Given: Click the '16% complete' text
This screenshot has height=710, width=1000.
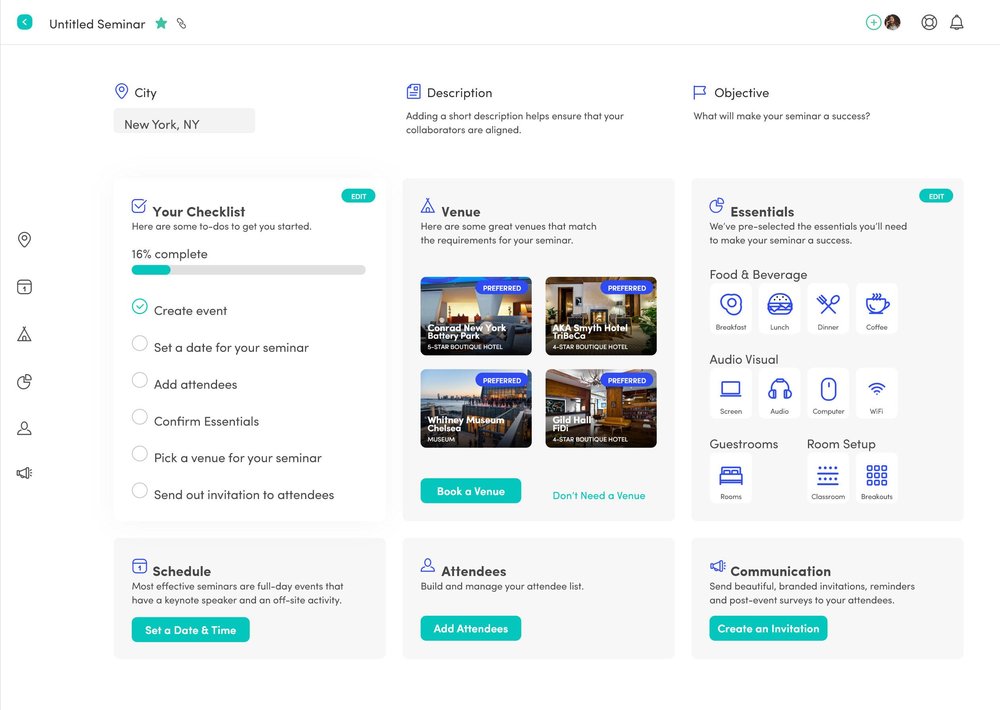Looking at the screenshot, I should click(170, 254).
